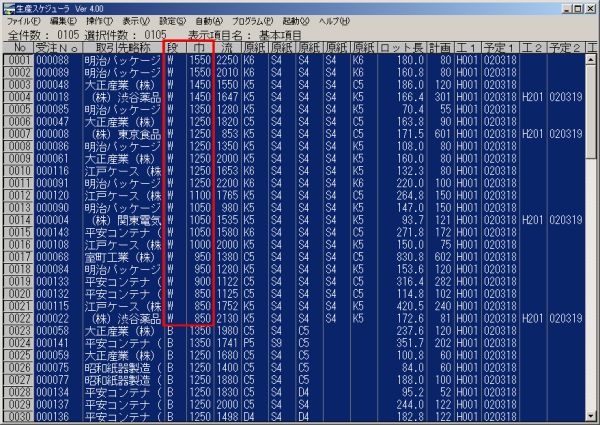Click H201 in row 0004

pyautogui.click(x=533, y=97)
